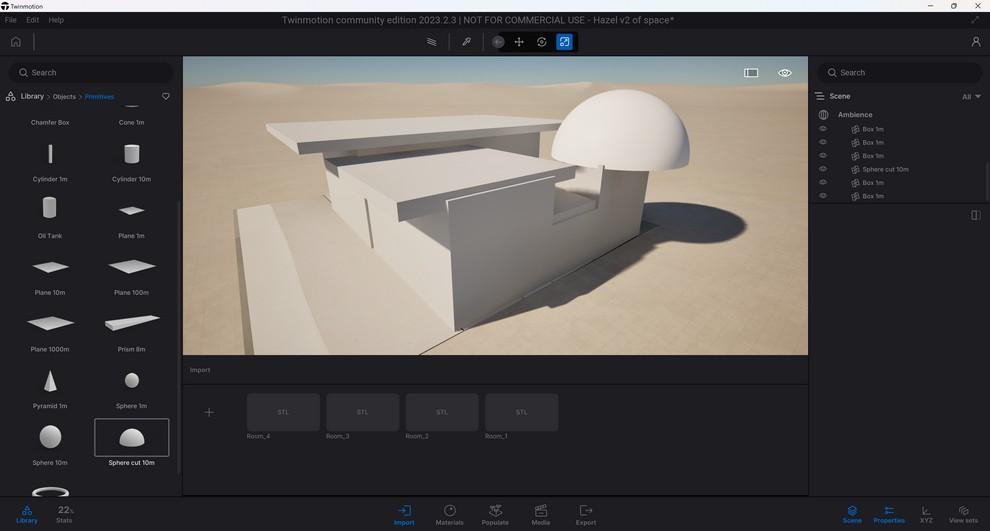Screen dimensions: 990x531
Task: Open the XYZ transform panel
Action: pos(926,514)
